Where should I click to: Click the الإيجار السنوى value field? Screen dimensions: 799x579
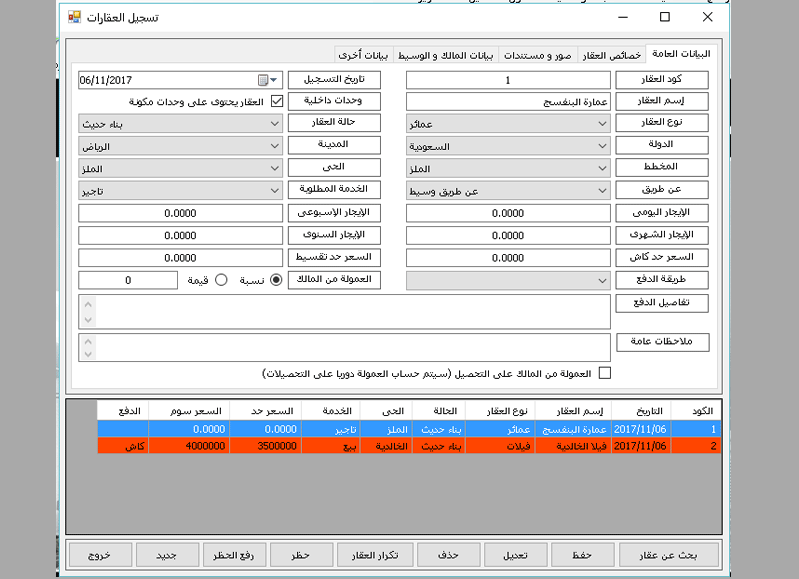click(x=180, y=235)
